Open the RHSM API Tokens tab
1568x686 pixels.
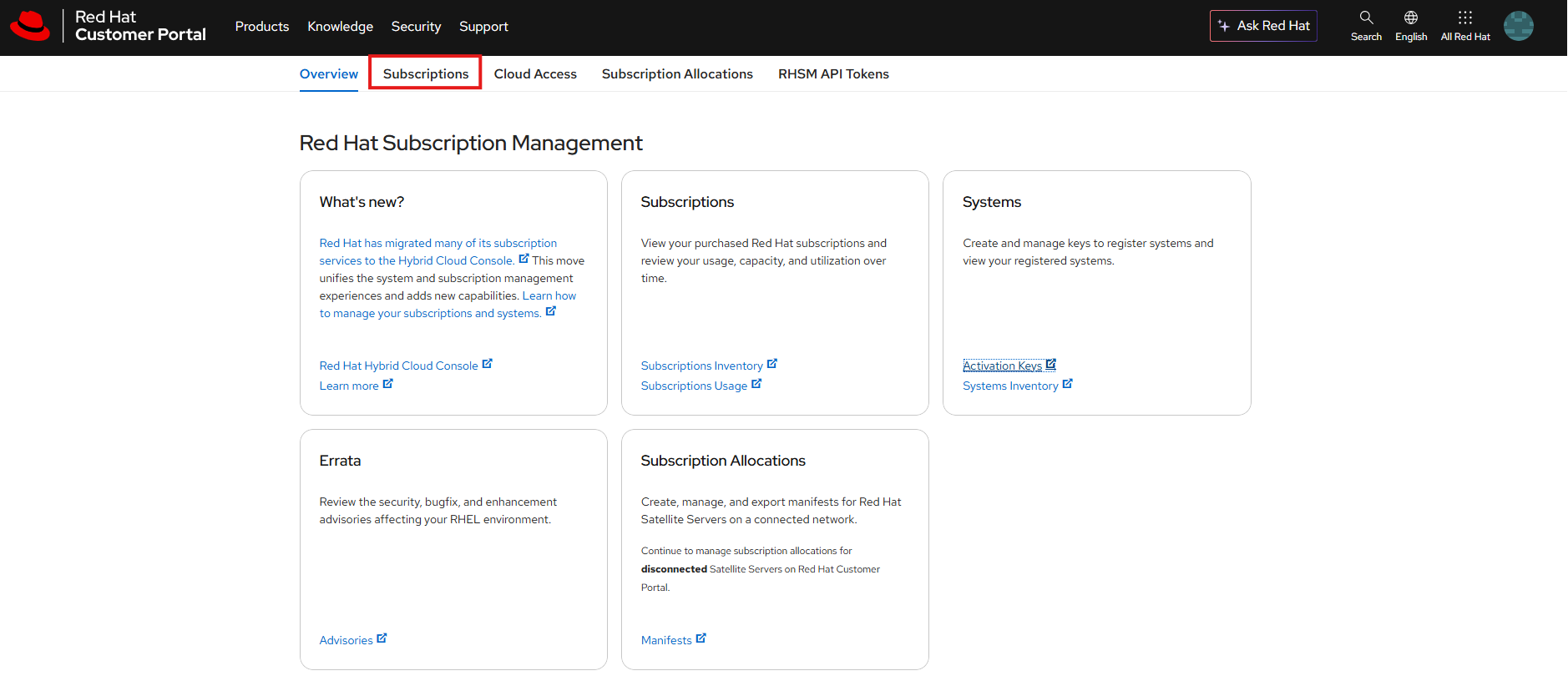833,74
